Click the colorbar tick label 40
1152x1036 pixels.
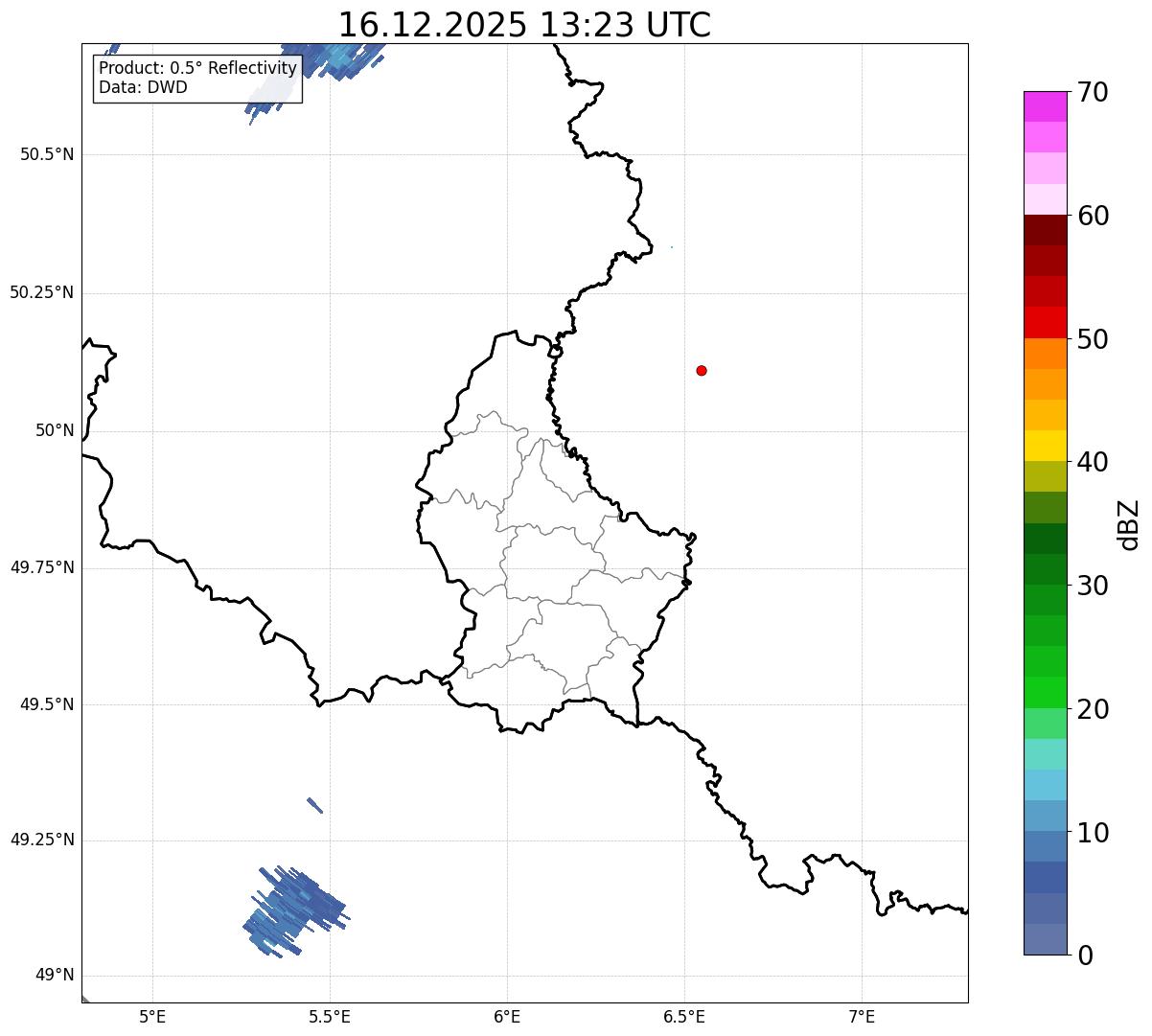[1094, 462]
